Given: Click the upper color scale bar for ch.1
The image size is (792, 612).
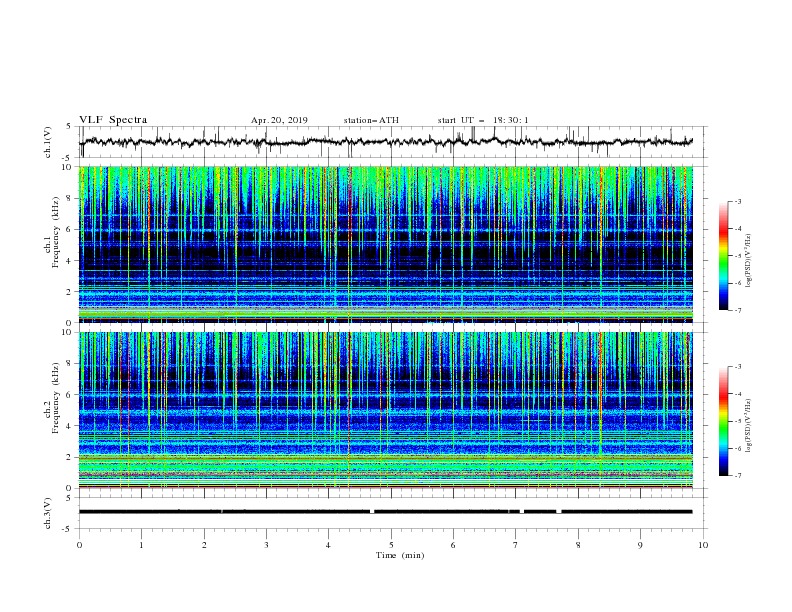Looking at the screenshot, I should click(x=723, y=256).
